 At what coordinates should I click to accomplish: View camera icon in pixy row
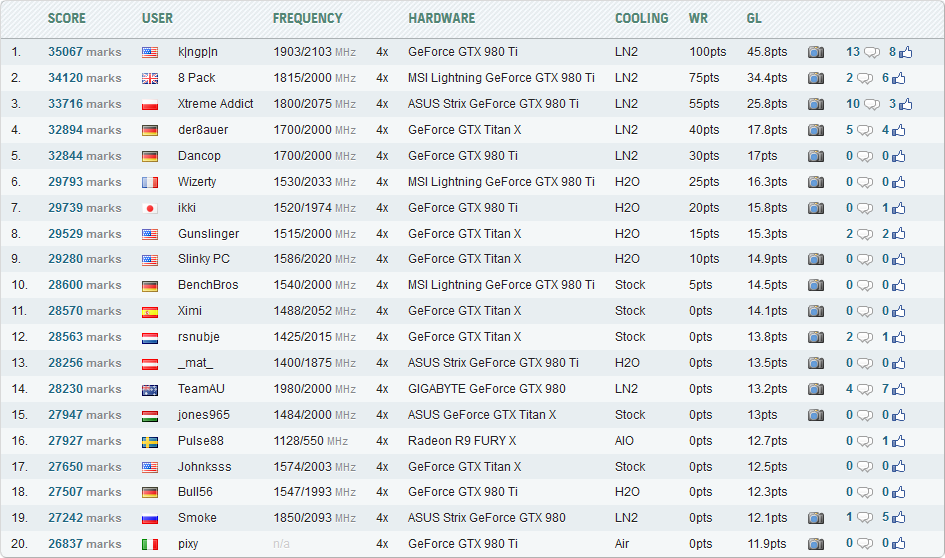tap(815, 544)
